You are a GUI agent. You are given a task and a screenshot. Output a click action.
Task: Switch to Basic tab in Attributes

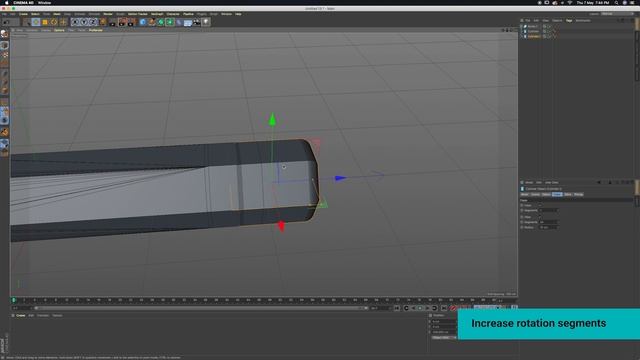point(524,194)
